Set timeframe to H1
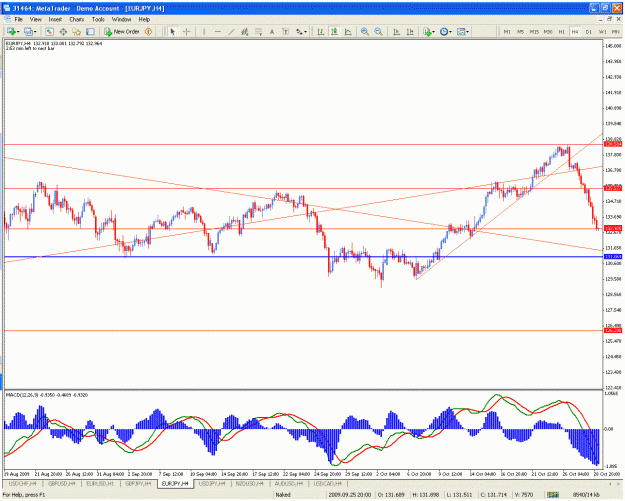The image size is (625, 501). [562, 31]
